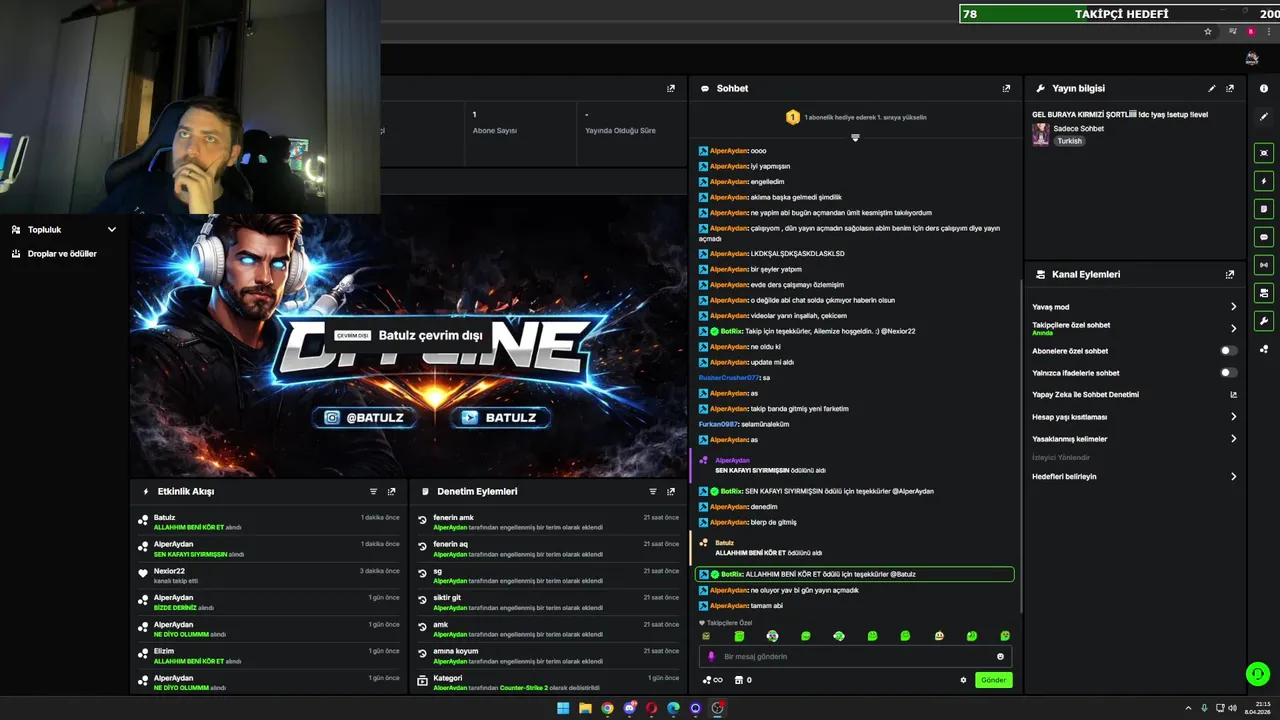The width and height of the screenshot is (1280, 720).
Task: Edit stream info with the Yayın bilgisi pencil
Action: 1212,88
